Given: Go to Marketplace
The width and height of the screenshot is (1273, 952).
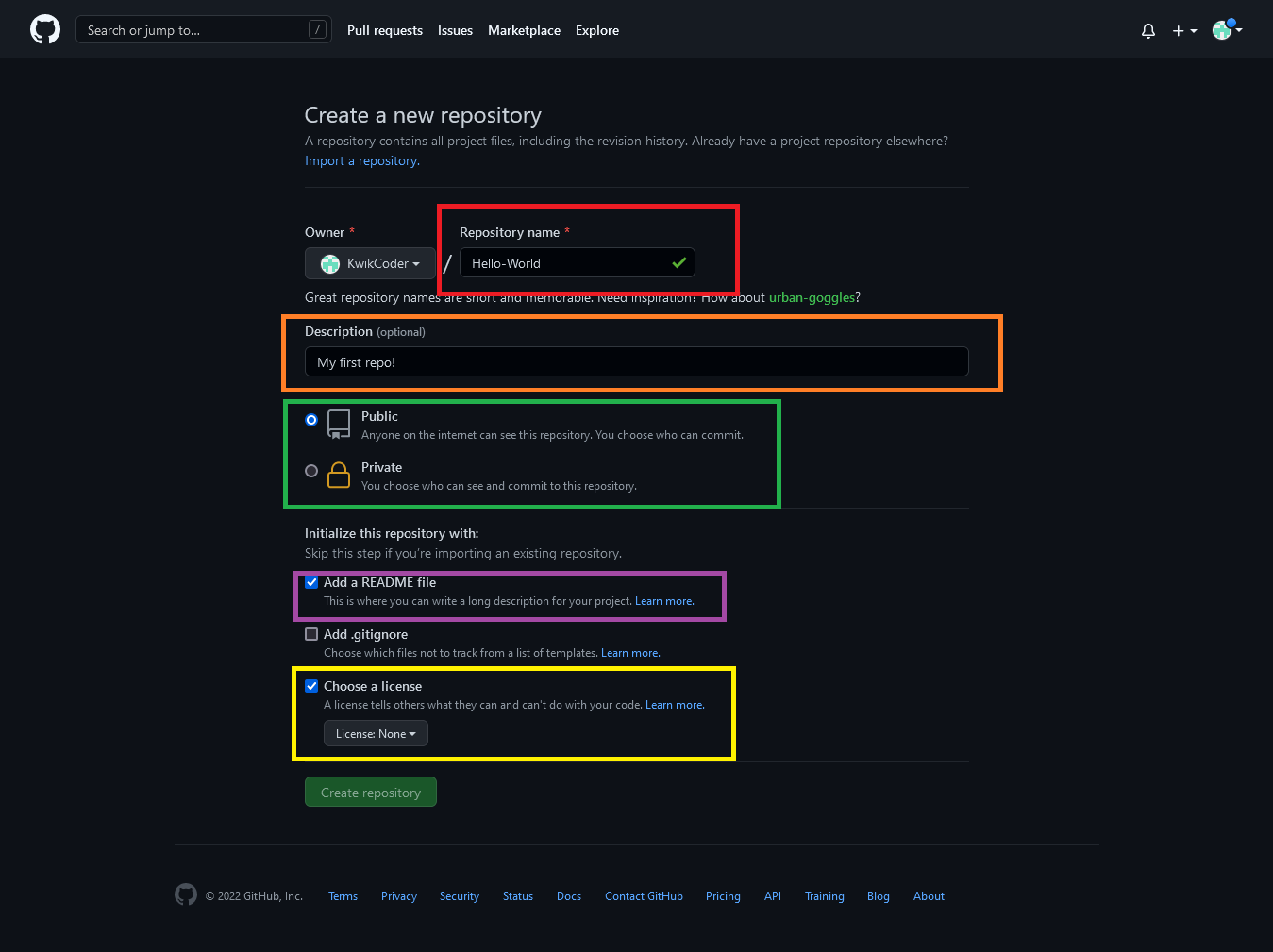Looking at the screenshot, I should tap(524, 30).
